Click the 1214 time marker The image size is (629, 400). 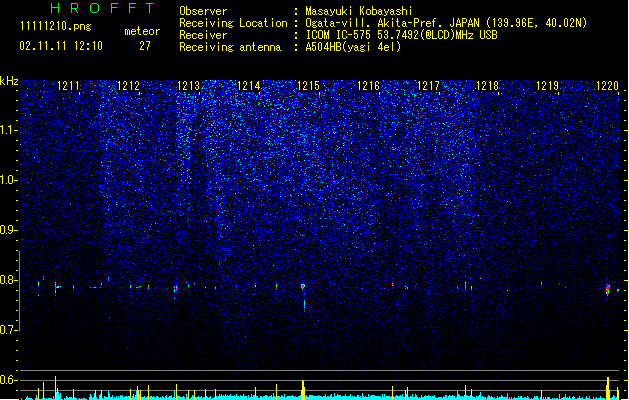[x=249, y=86]
